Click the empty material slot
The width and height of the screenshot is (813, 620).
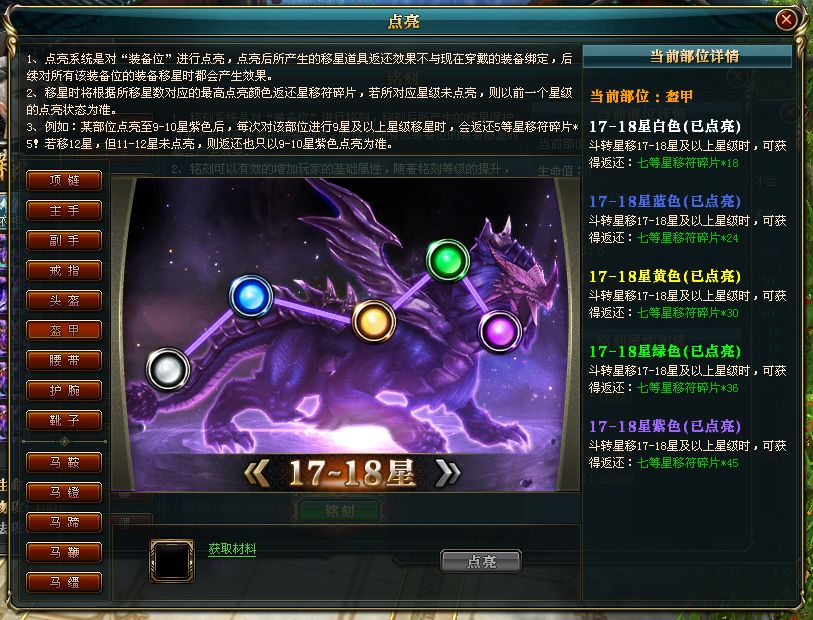[x=172, y=561]
